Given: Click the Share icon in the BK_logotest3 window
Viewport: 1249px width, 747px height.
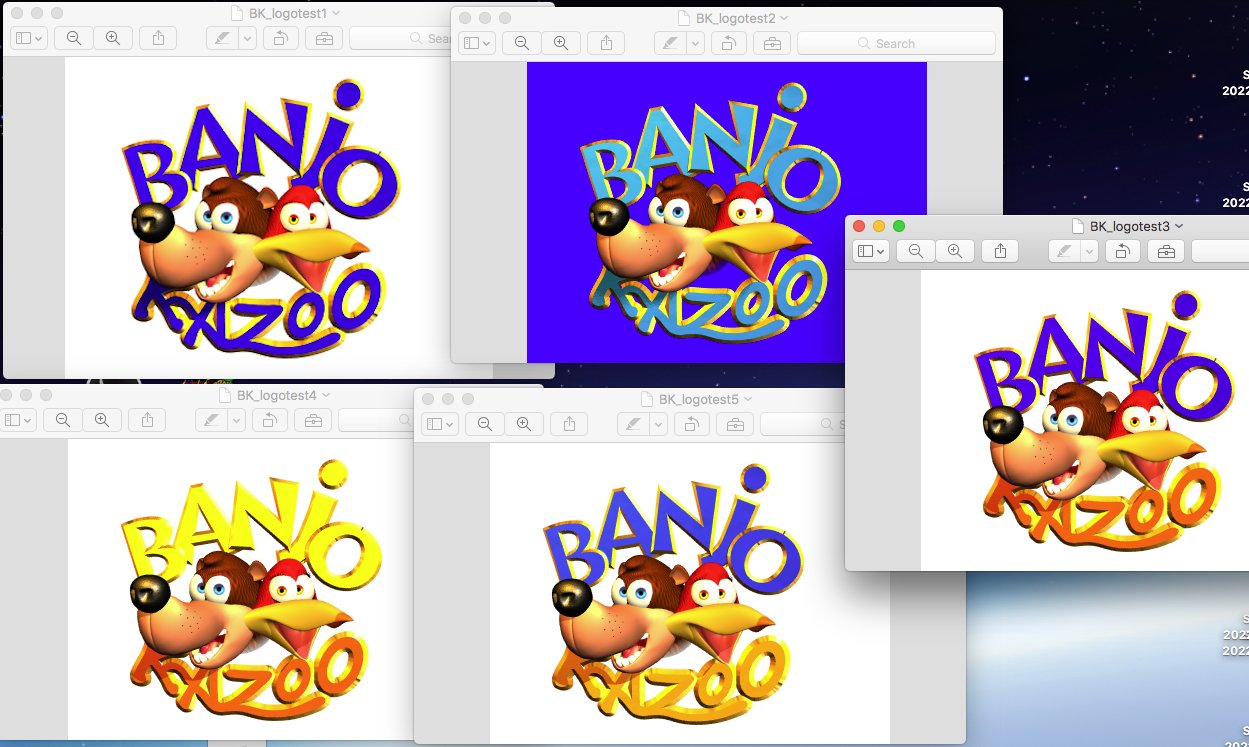Looking at the screenshot, I should click(1000, 251).
